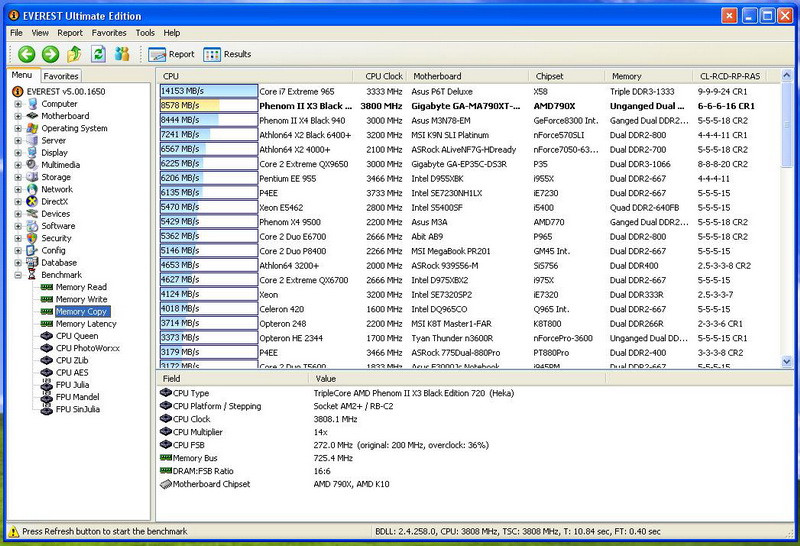The height and width of the screenshot is (546, 800).
Task: Open the File menu
Action: pos(16,33)
